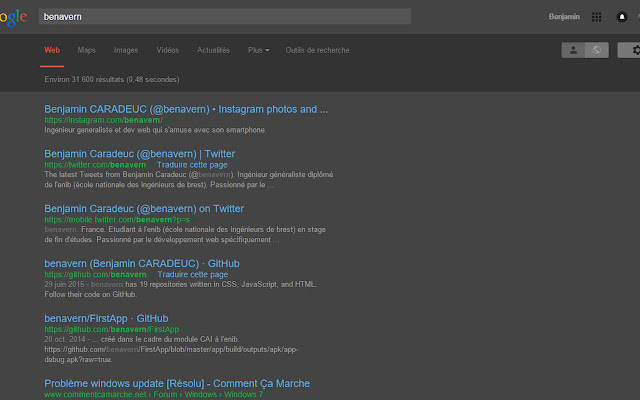This screenshot has height=400, width=640.
Task: Open Problème windows update Comment Ça Marche result
Action: point(177,384)
